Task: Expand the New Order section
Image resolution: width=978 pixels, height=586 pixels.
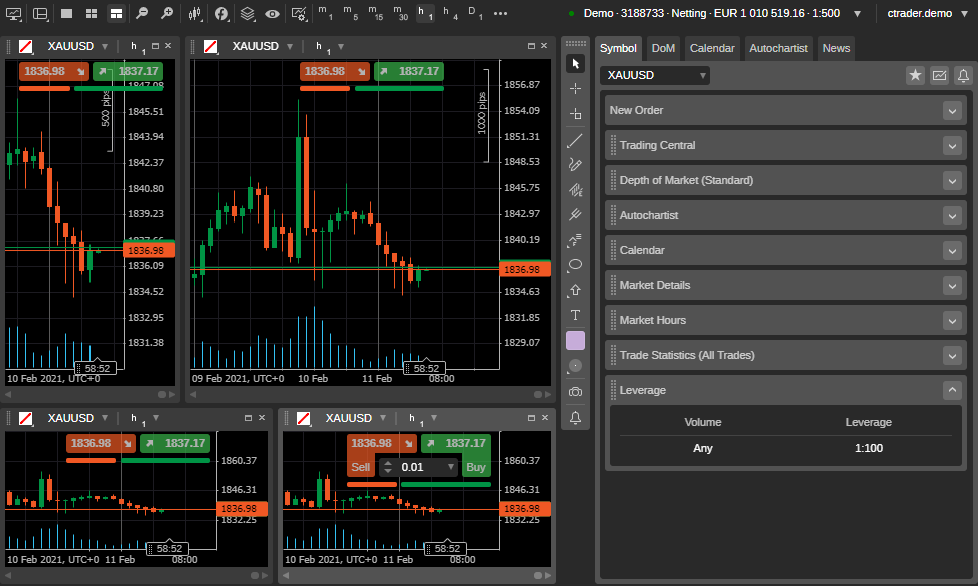Action: pos(952,110)
